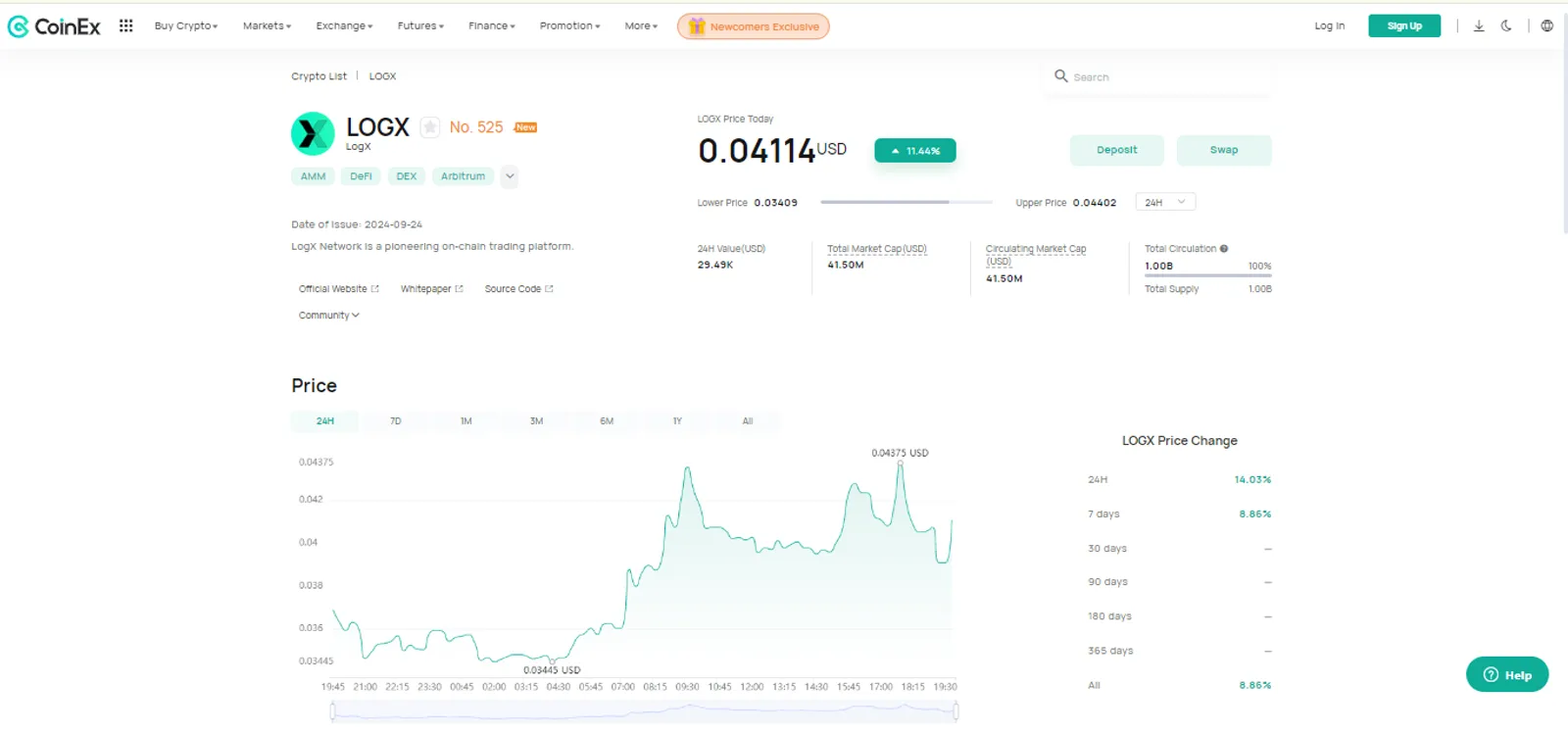
Task: Click the 7 days price change row
Action: point(1179,514)
